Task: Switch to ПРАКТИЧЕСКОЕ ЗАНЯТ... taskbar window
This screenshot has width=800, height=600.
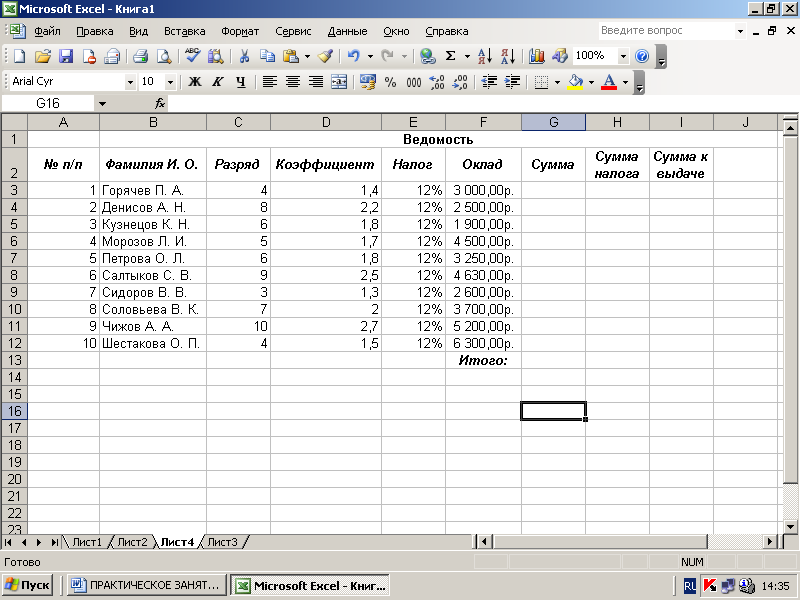Action: (x=148, y=585)
